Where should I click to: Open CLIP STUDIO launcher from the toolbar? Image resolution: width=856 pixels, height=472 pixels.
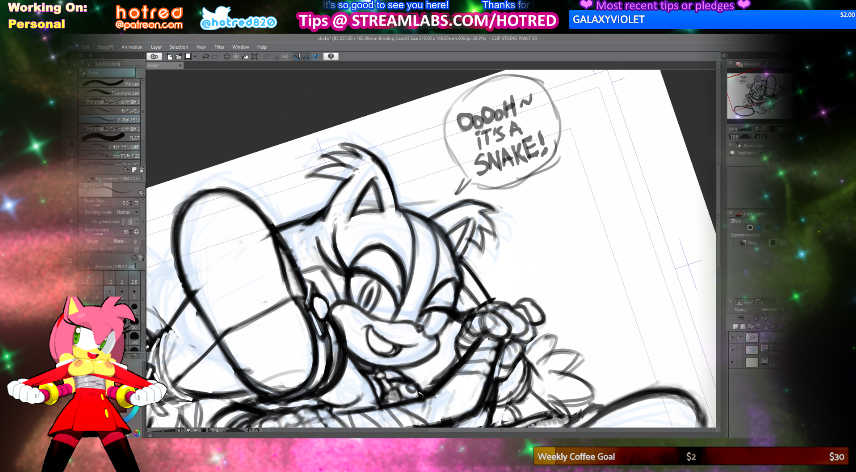click(154, 57)
